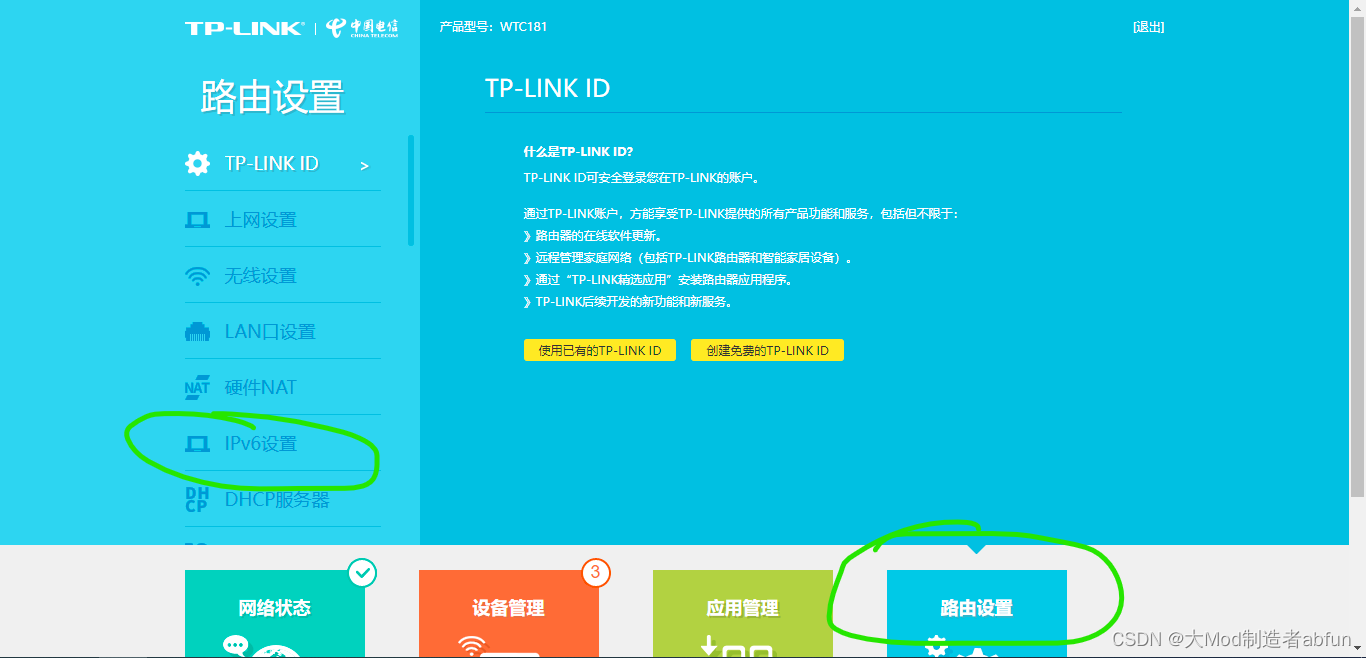Click the 远程管理家庭网络 line

click(x=688, y=258)
